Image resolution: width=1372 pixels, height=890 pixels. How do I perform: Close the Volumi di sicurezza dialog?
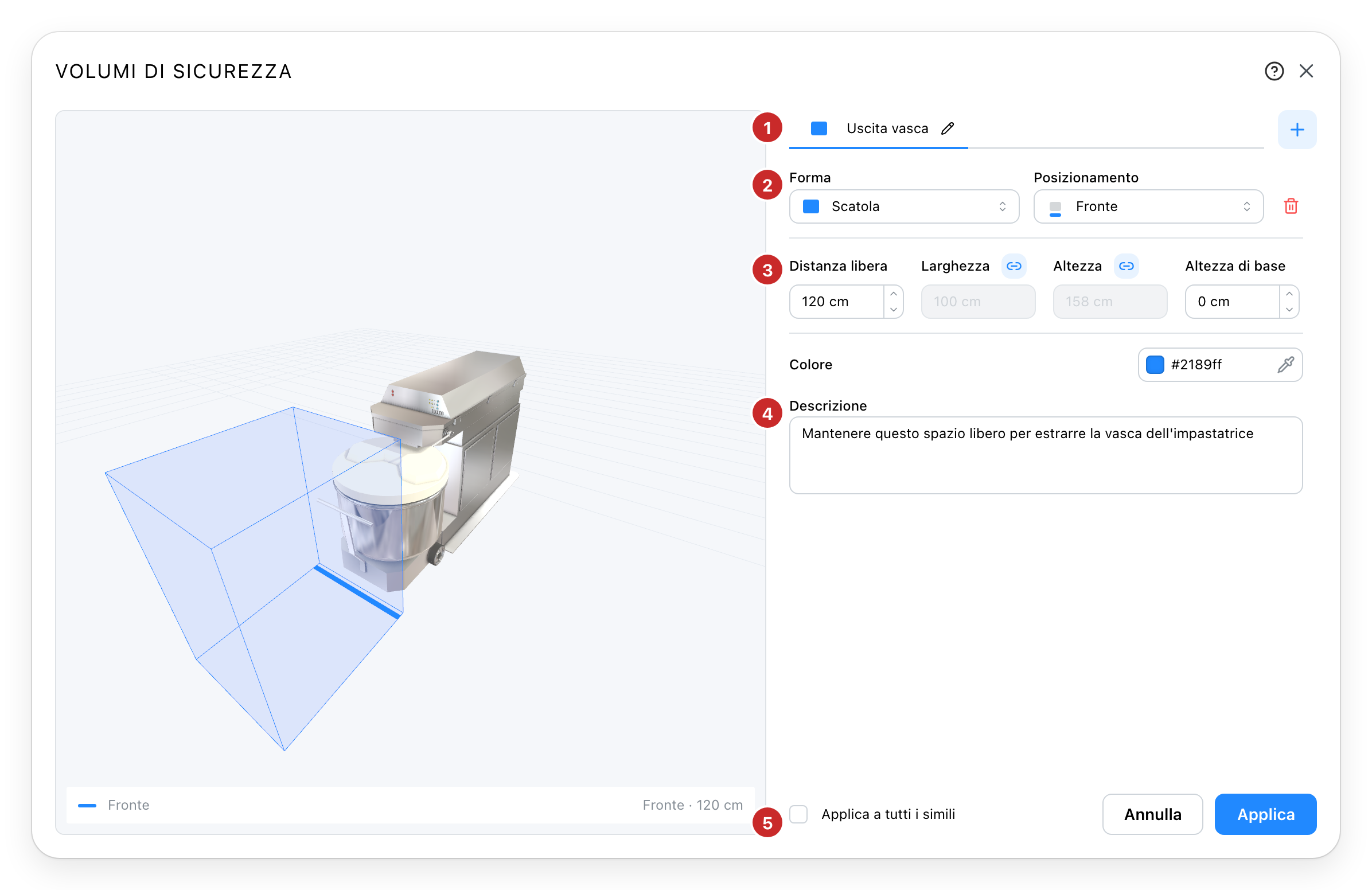(x=1306, y=71)
